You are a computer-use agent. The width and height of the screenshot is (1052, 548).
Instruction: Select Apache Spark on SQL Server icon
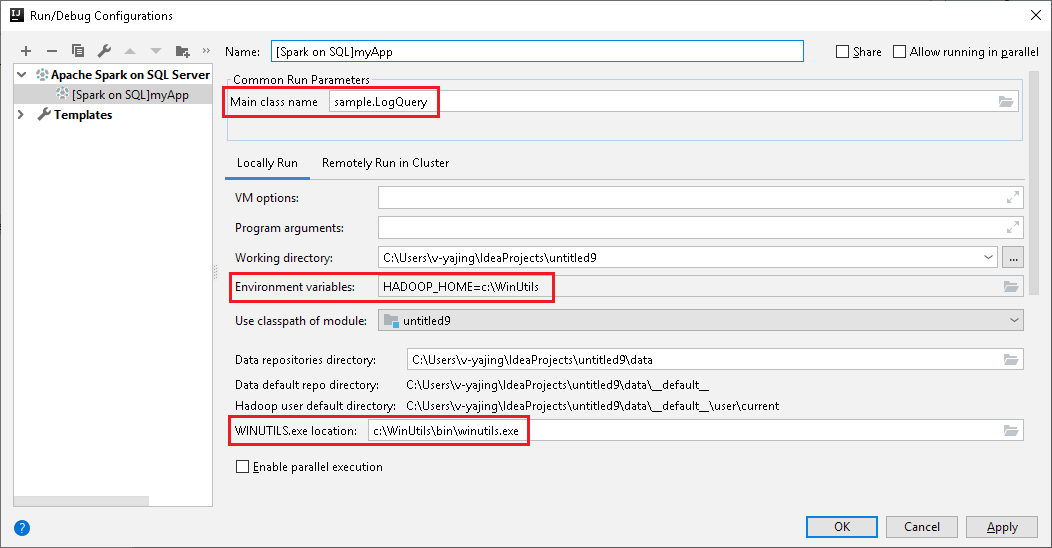tap(42, 74)
